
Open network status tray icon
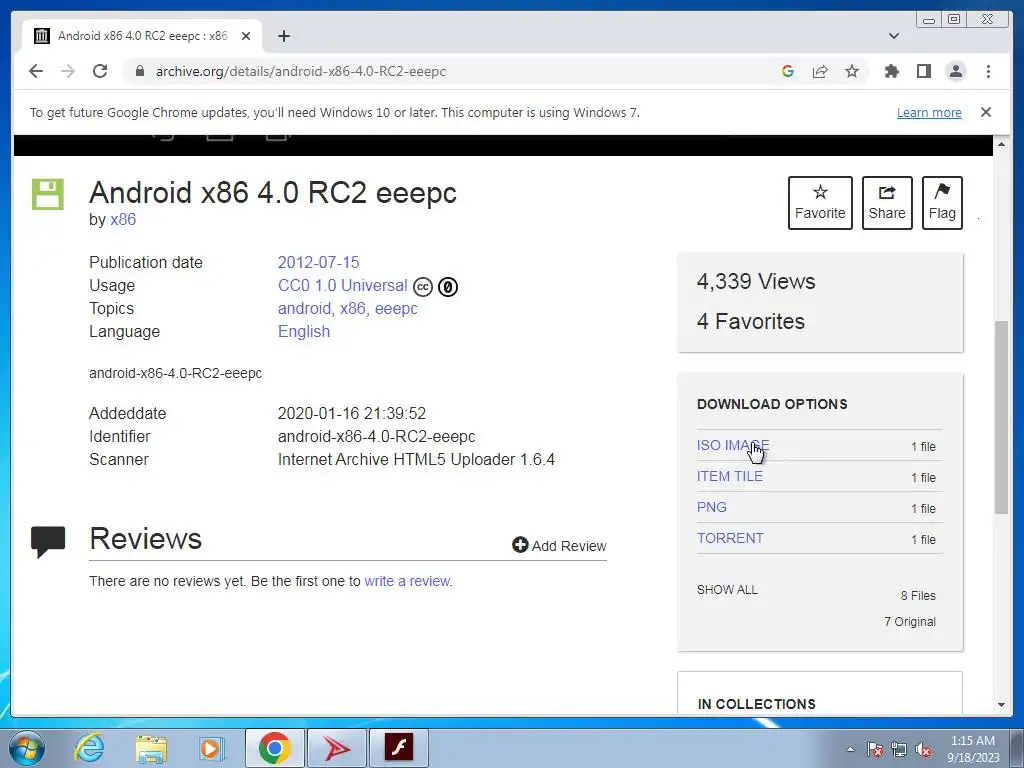click(899, 749)
